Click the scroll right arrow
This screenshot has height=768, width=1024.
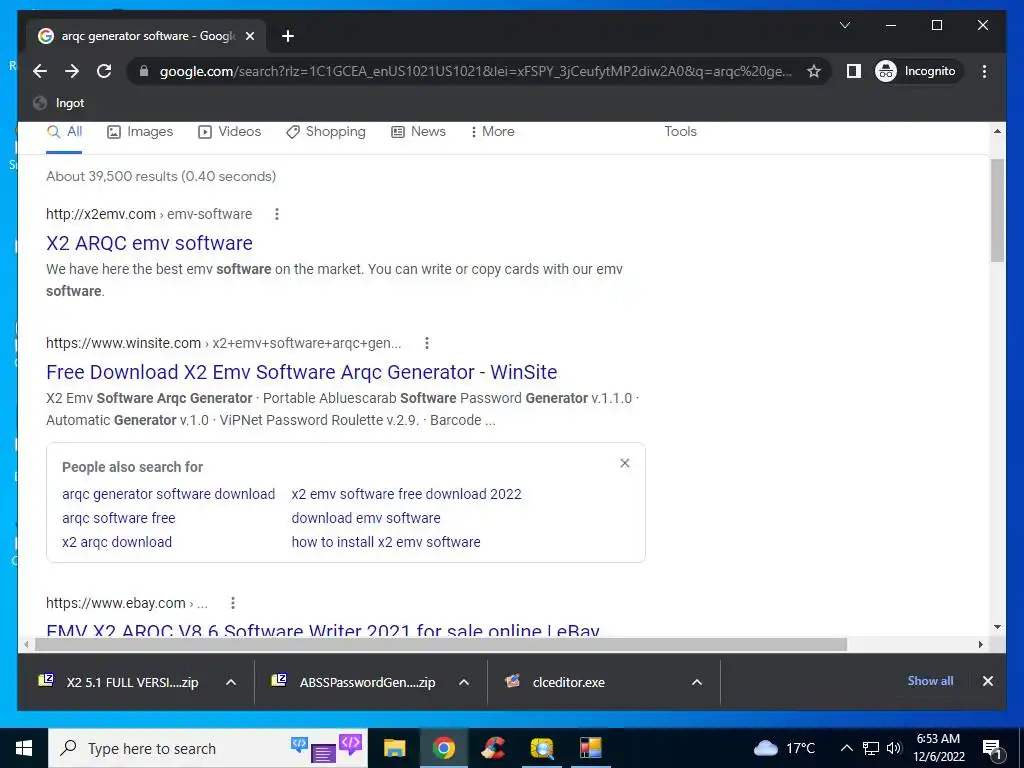981,645
